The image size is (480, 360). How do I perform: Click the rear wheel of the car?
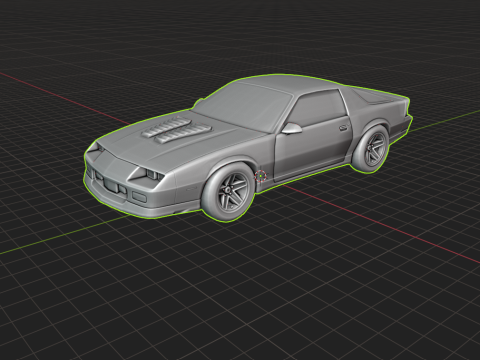[x=371, y=149]
